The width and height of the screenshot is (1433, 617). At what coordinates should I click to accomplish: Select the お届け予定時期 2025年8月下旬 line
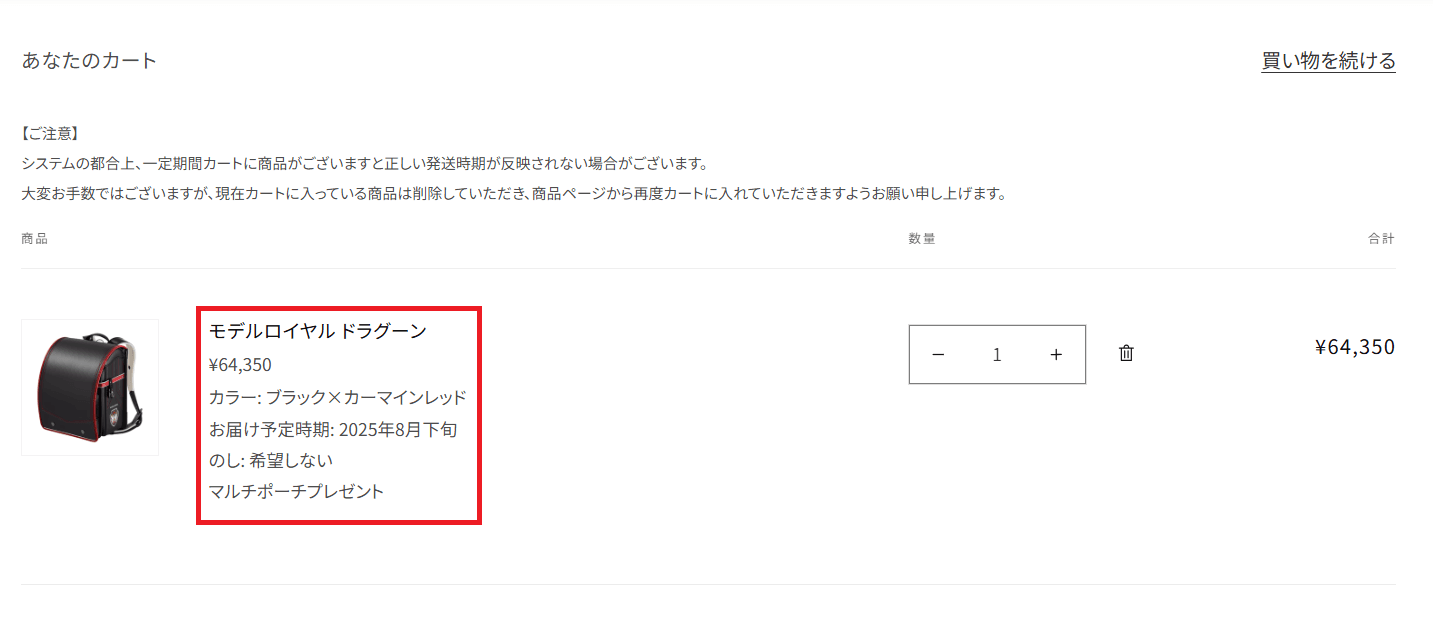tap(334, 429)
